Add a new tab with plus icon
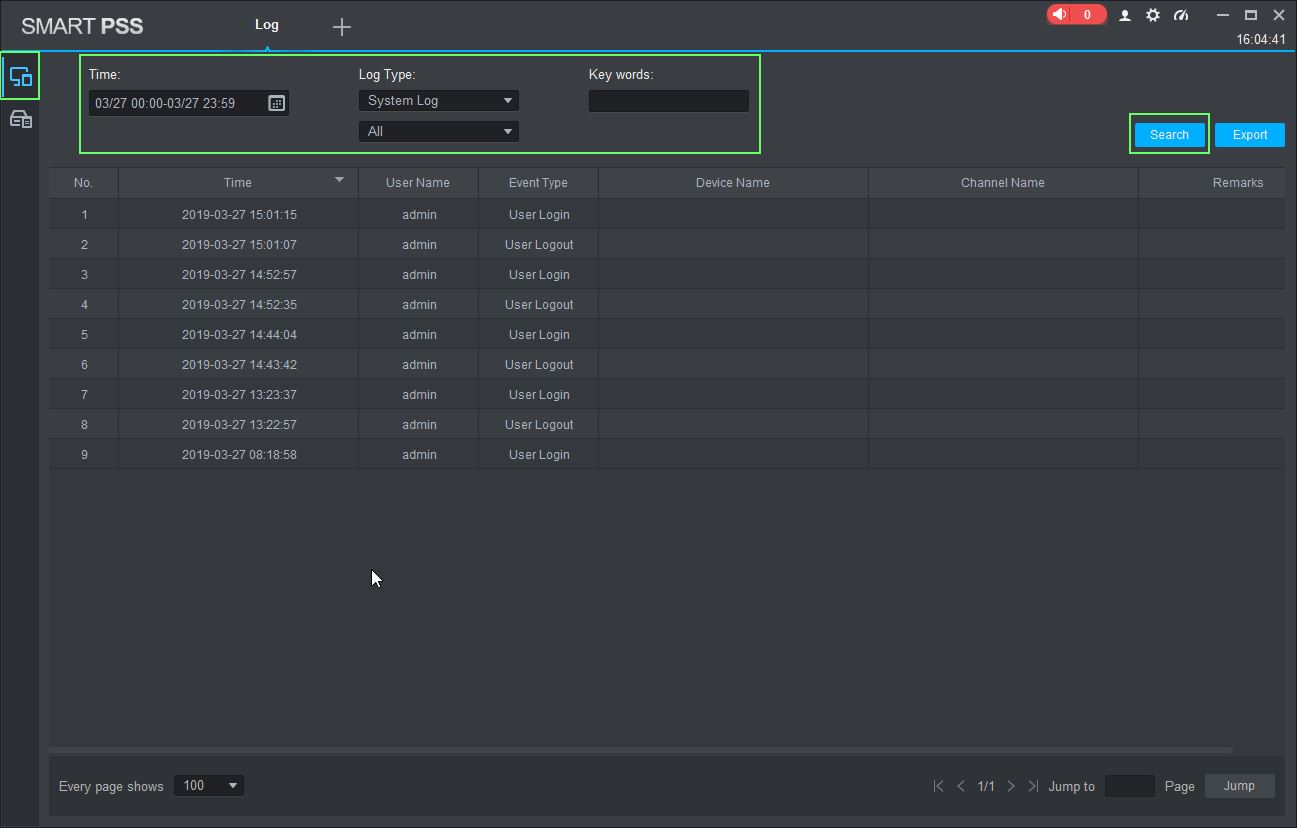The height and width of the screenshot is (828, 1297). (x=342, y=27)
